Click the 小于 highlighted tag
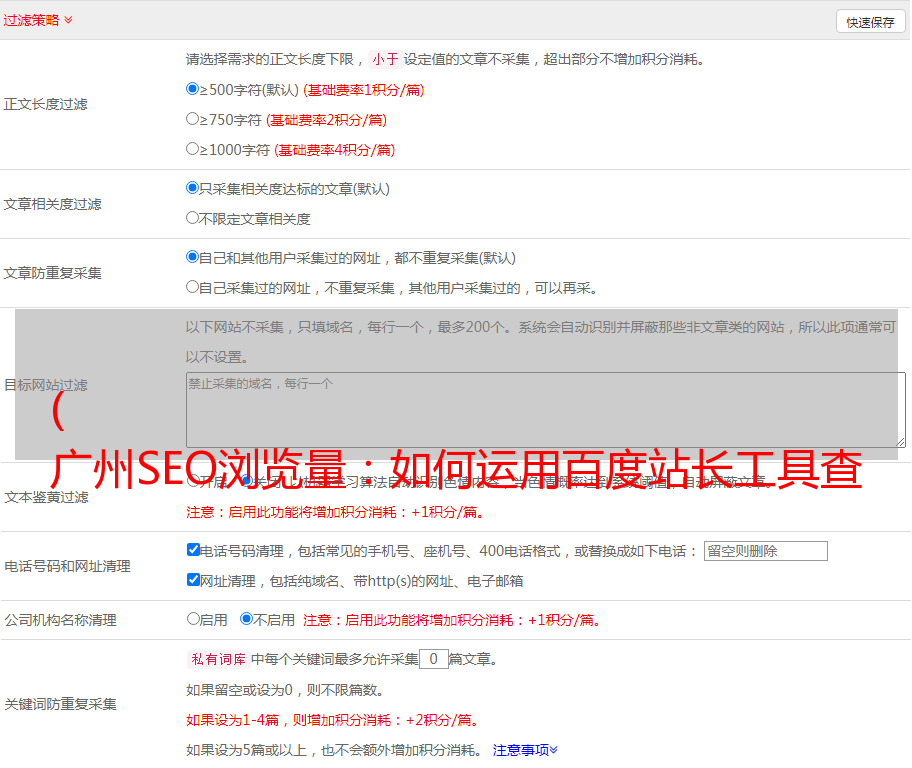The width and height of the screenshot is (912, 768). coord(385,59)
